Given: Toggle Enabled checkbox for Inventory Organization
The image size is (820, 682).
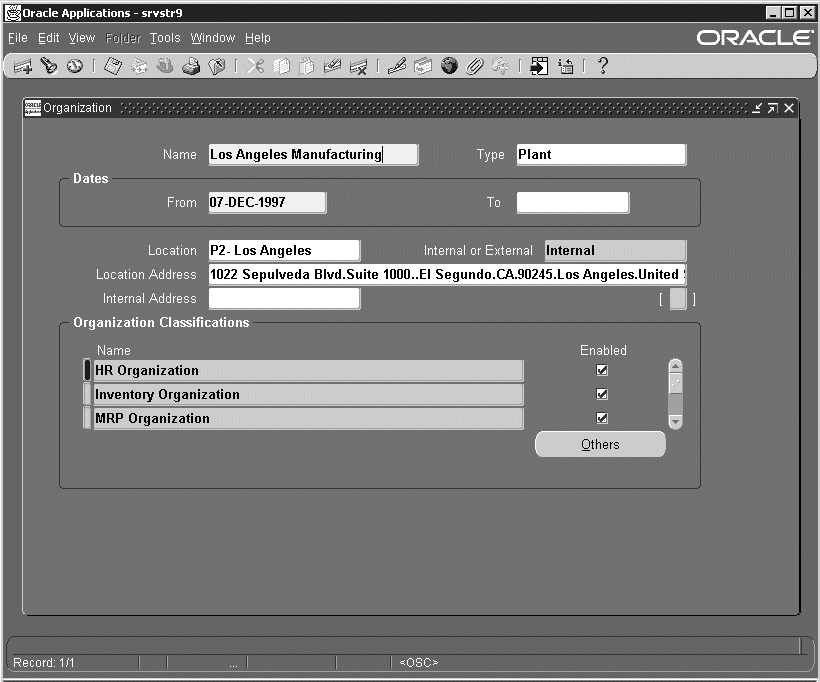Looking at the screenshot, I should click(x=602, y=394).
